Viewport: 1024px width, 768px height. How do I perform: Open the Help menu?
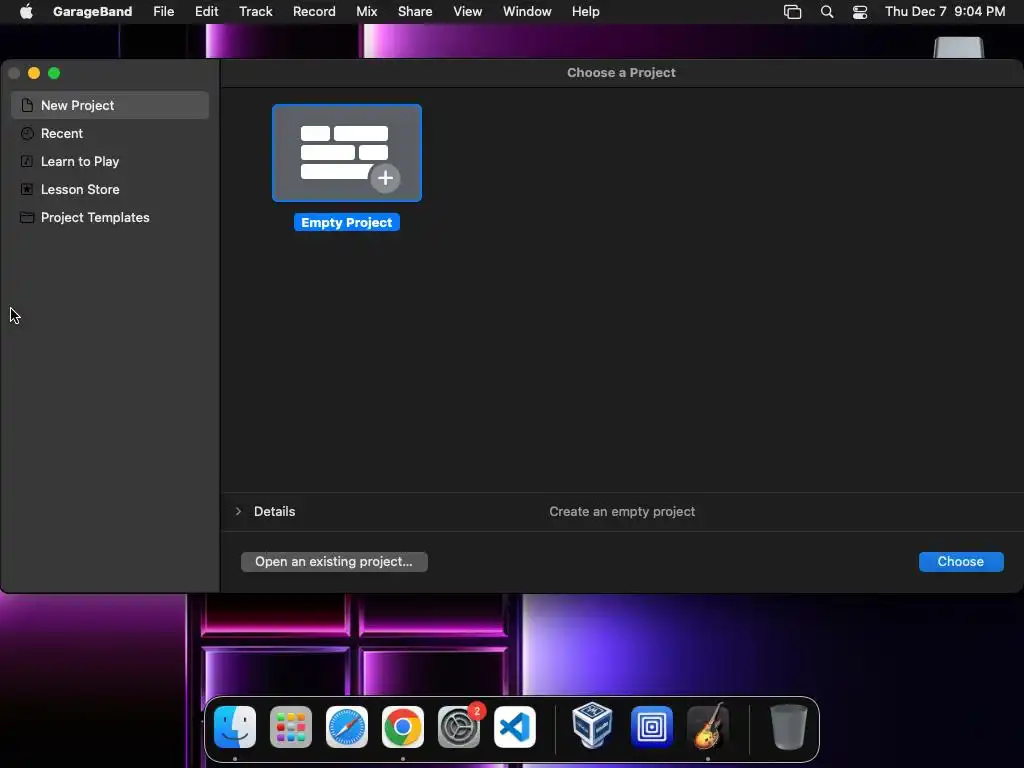(x=586, y=12)
